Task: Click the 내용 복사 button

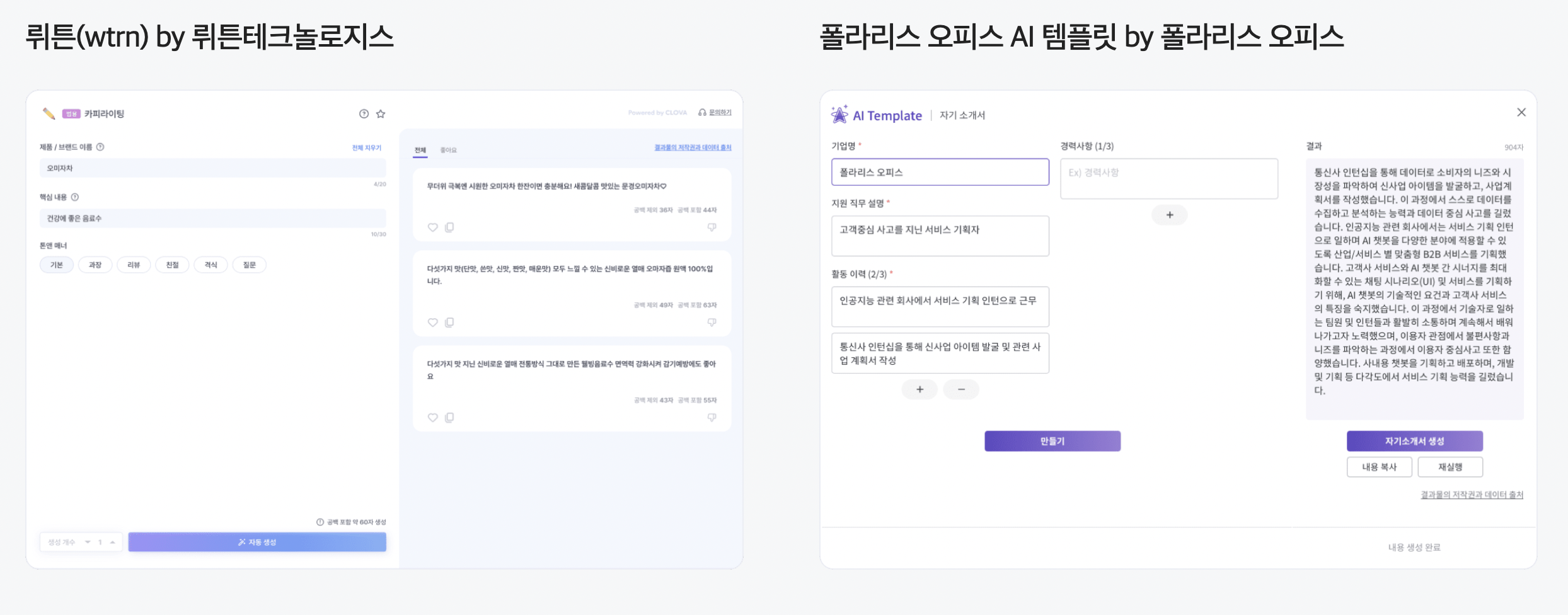Action: (1380, 467)
